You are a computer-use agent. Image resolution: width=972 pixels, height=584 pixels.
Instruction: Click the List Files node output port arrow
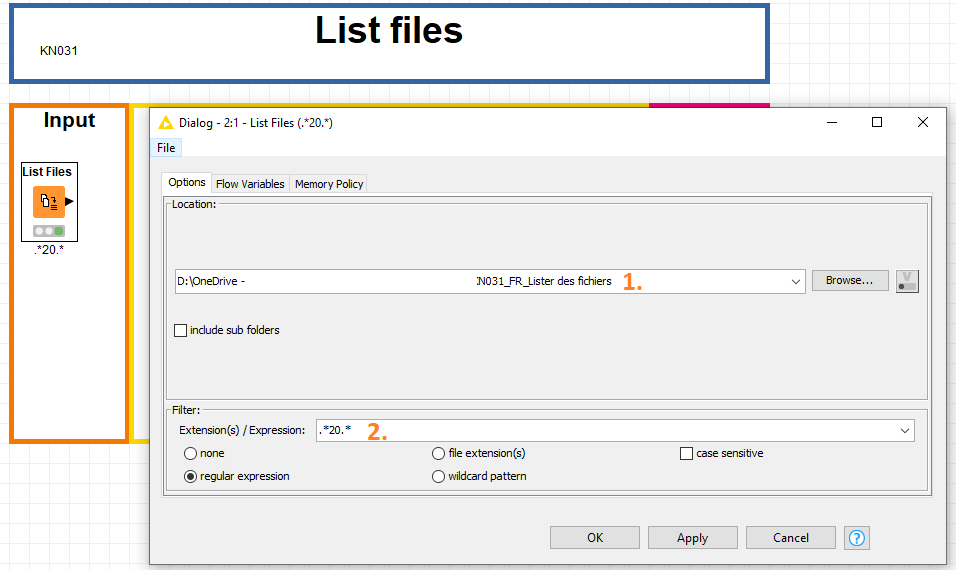[x=70, y=201]
